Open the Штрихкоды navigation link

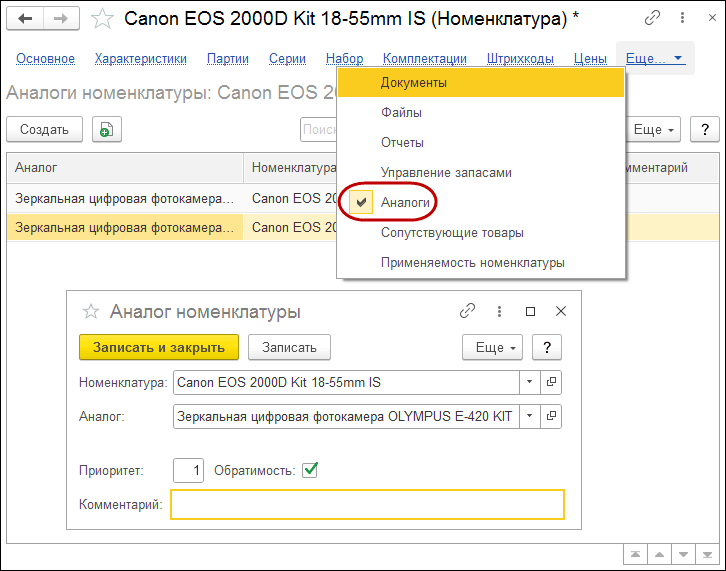(520, 59)
